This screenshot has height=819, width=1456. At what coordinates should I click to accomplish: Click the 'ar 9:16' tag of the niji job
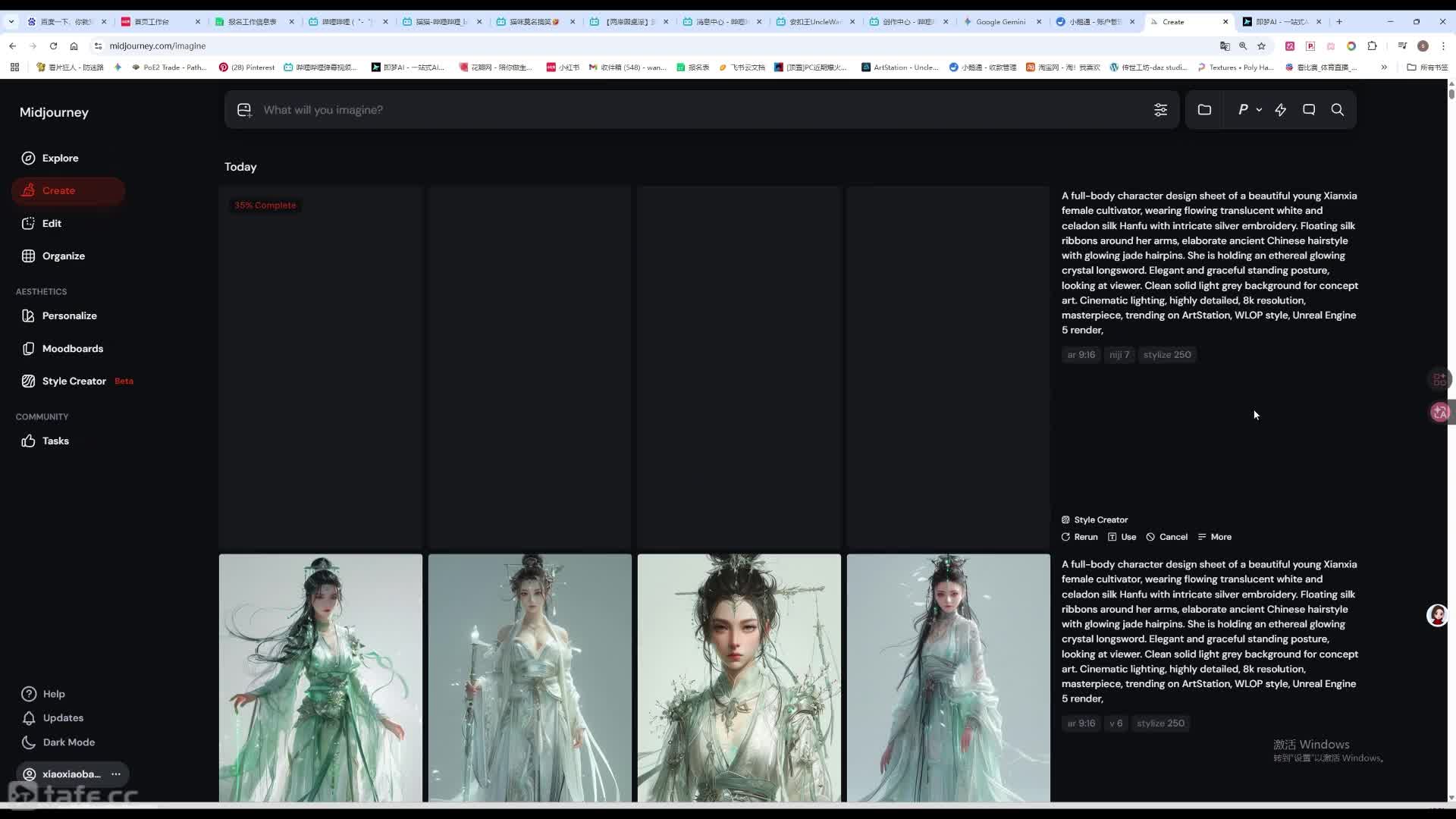[1081, 355]
